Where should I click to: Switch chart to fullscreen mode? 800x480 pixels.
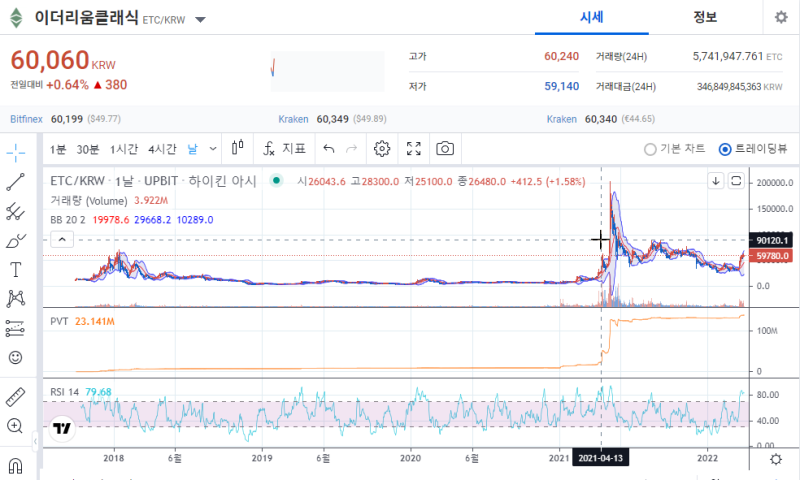pyautogui.click(x=414, y=148)
